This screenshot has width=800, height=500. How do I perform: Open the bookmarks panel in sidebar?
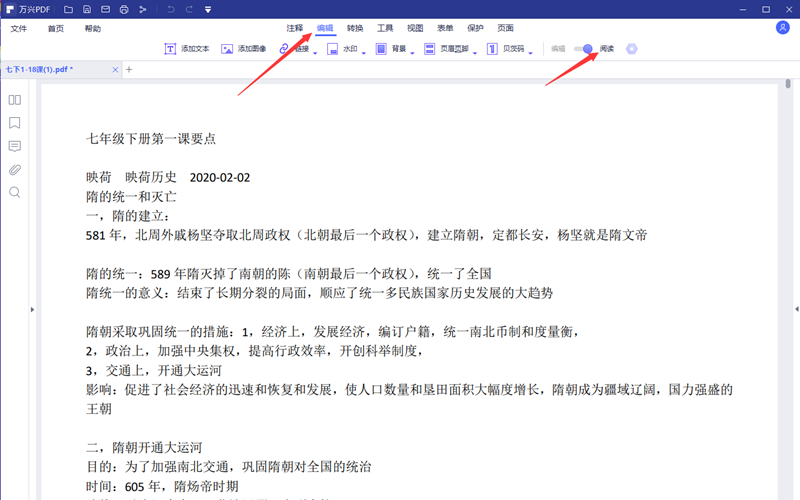click(15, 123)
